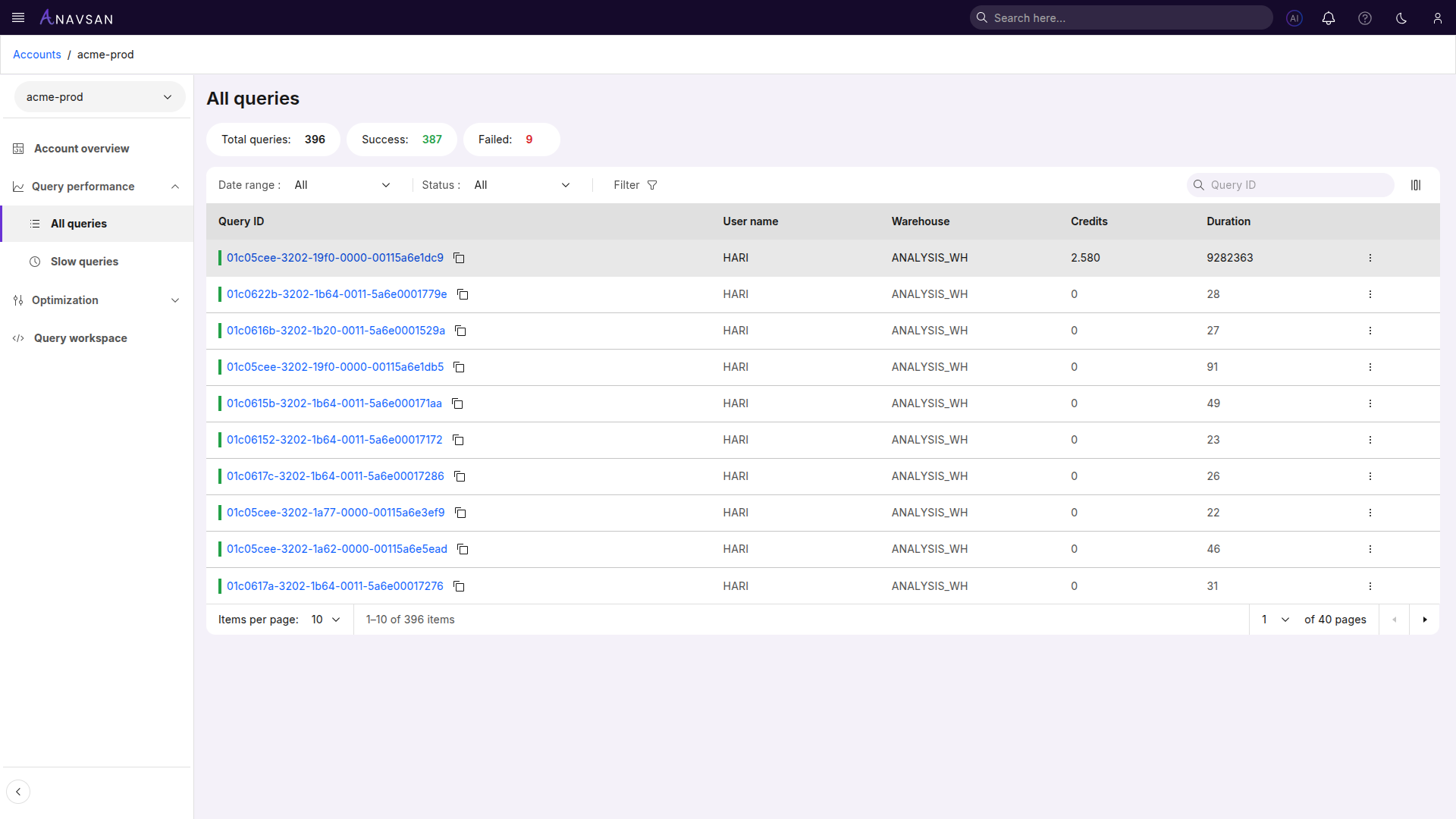Expand the Optimization sidebar section
The image size is (1456, 819).
pyautogui.click(x=96, y=300)
